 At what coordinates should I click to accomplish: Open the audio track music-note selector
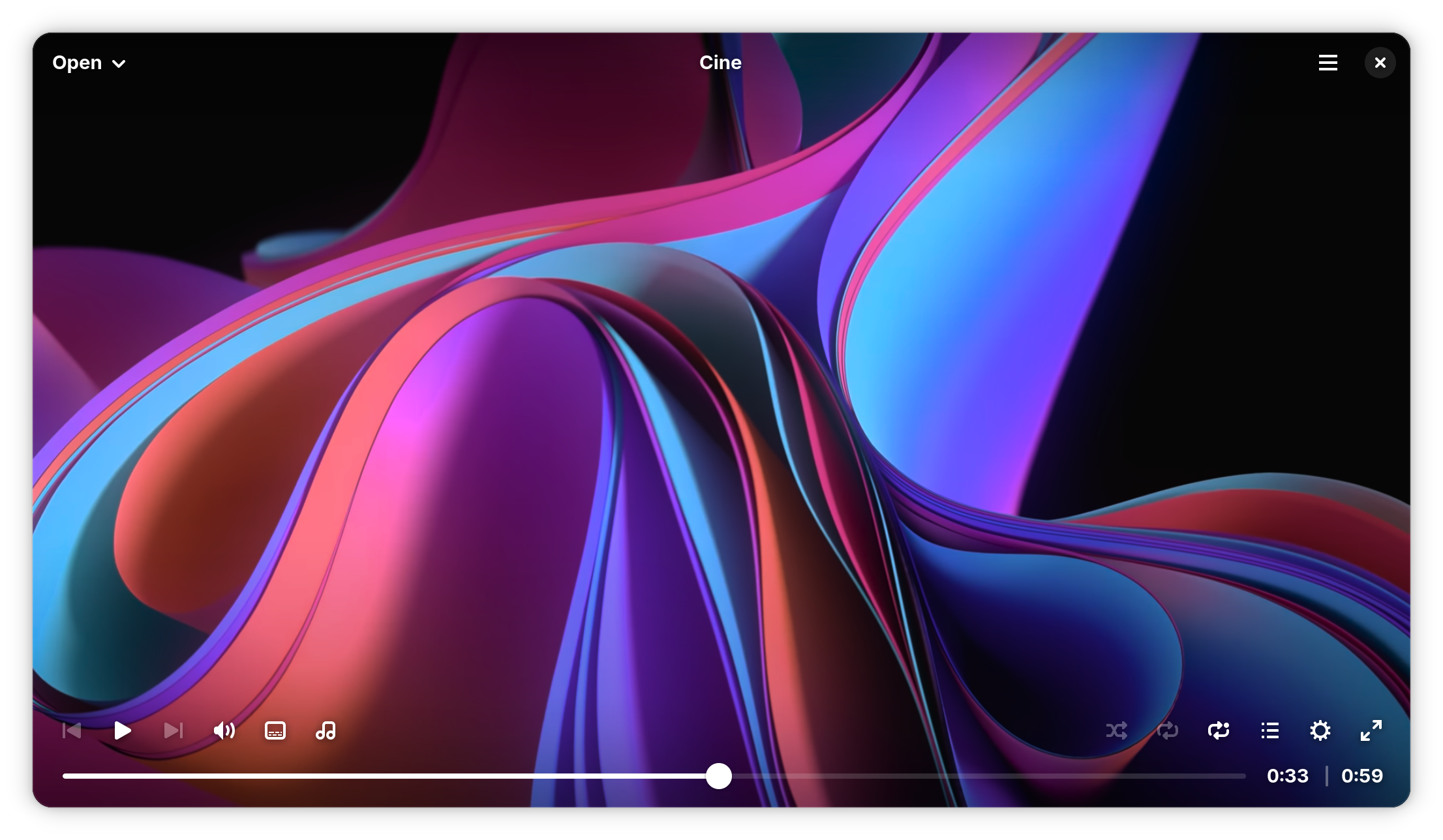tap(326, 730)
